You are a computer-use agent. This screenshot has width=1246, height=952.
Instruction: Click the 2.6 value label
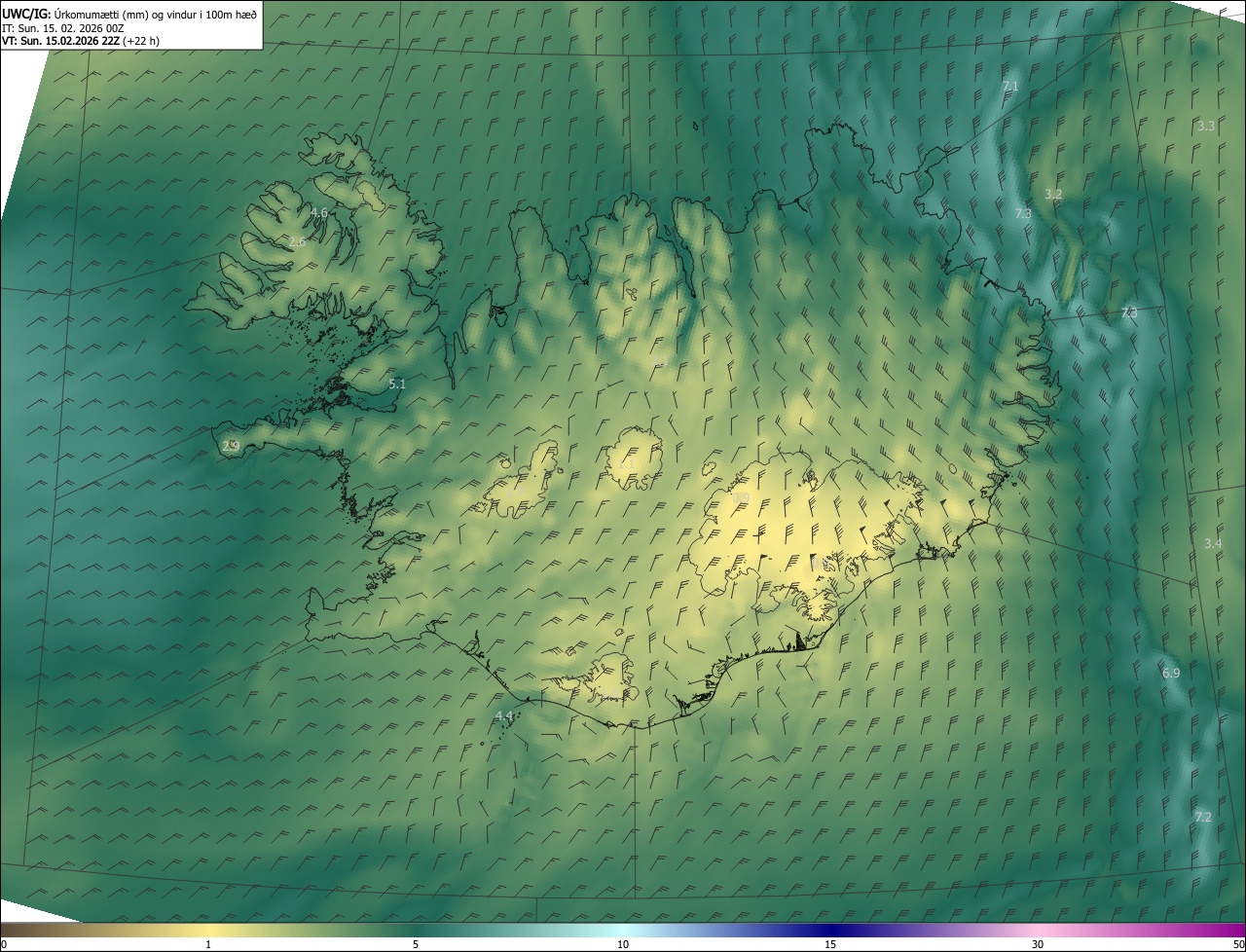click(298, 241)
